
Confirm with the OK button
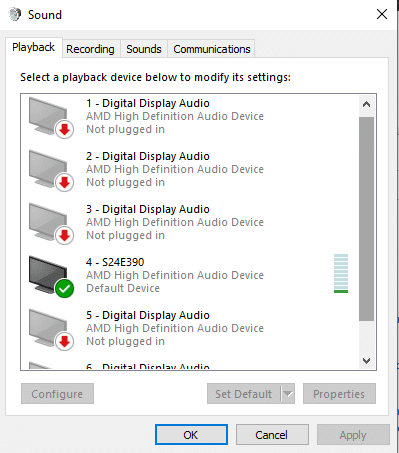[x=191, y=435]
